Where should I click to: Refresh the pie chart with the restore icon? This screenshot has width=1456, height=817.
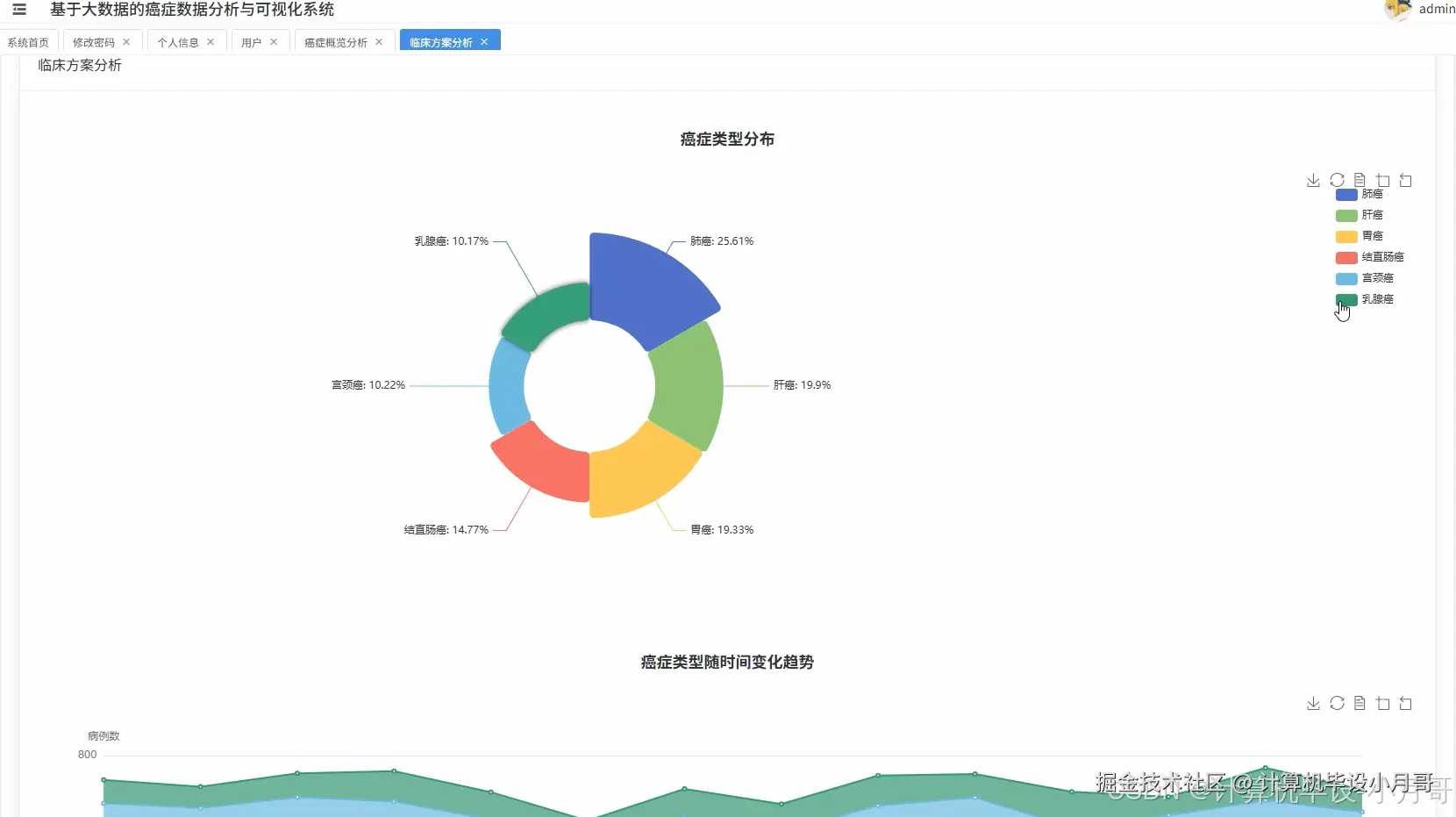point(1337,180)
